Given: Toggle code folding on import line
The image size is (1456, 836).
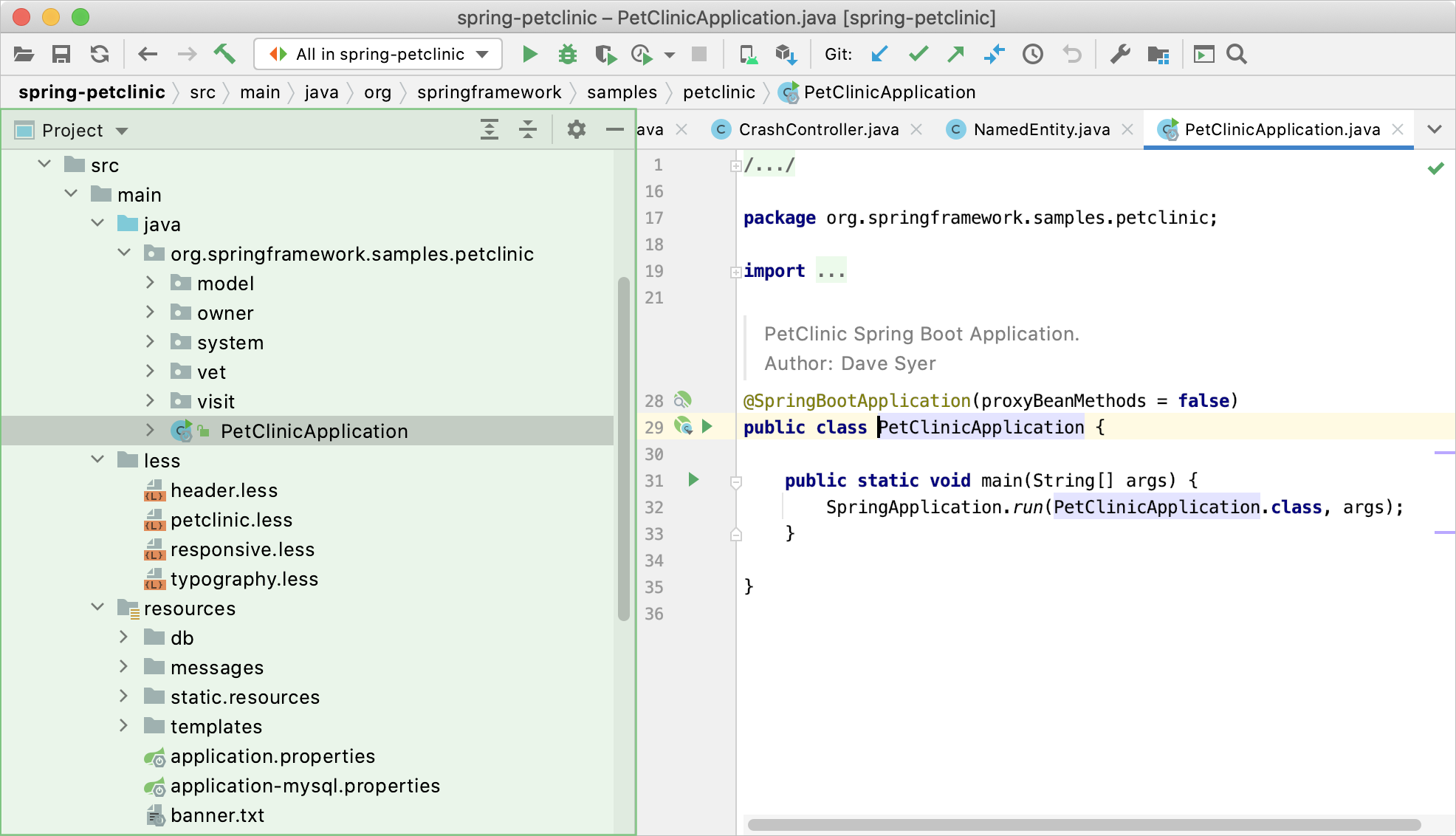Looking at the screenshot, I should tap(735, 272).
